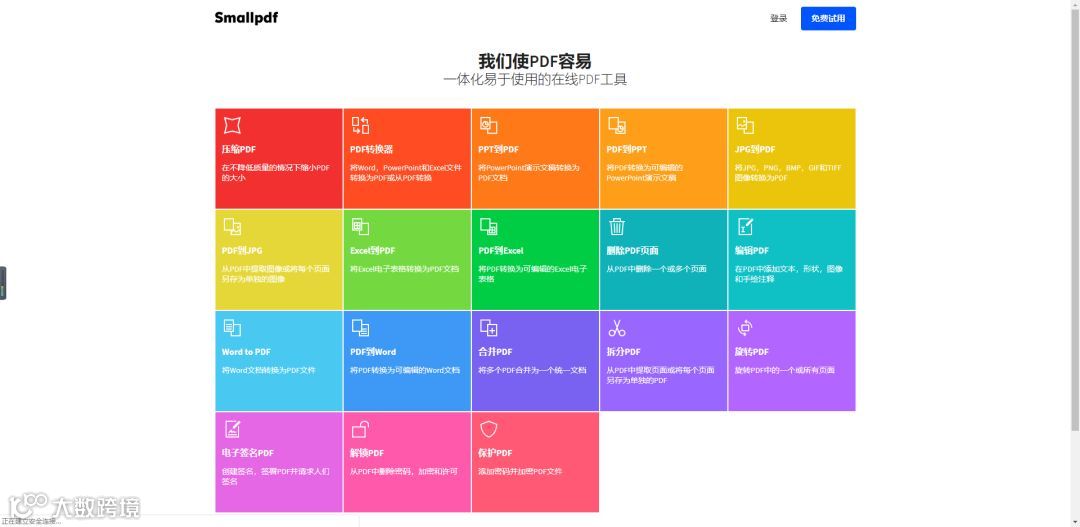Viewport: 1080px width, 527px height.
Task: Click the PDF到PPT tile icon
Action: [616, 125]
